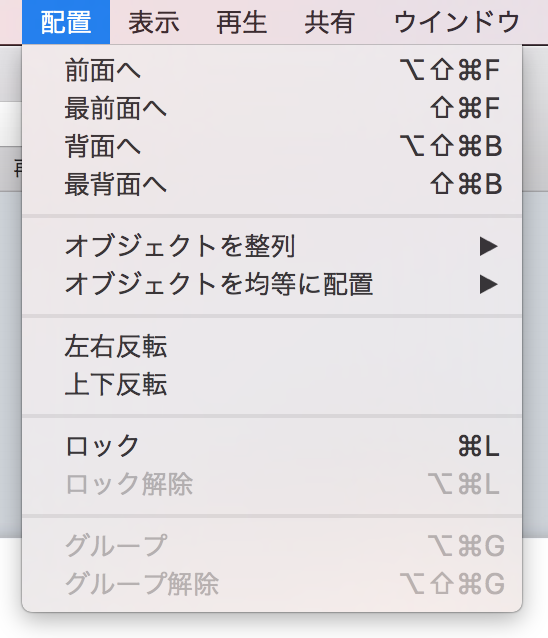Click the ⌘L shortcut label for ロック
The image size is (548, 638).
[479, 446]
